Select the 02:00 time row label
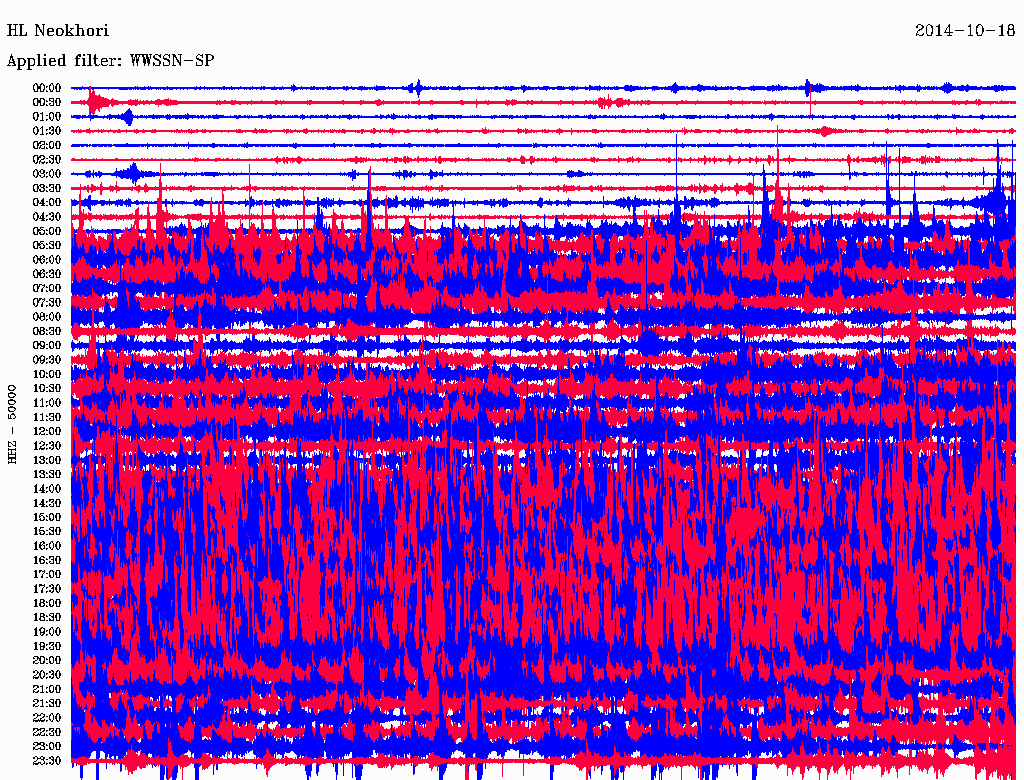 pos(47,146)
